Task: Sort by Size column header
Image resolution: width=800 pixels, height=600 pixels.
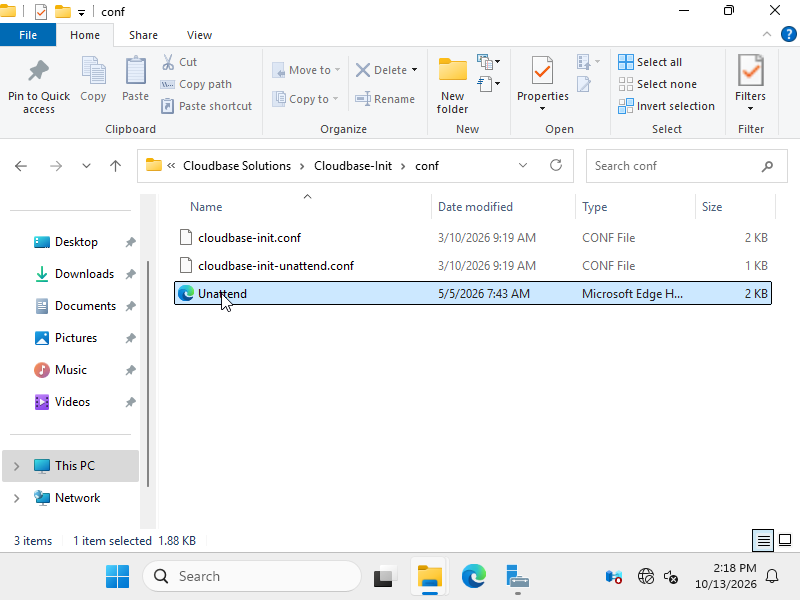Action: point(712,207)
